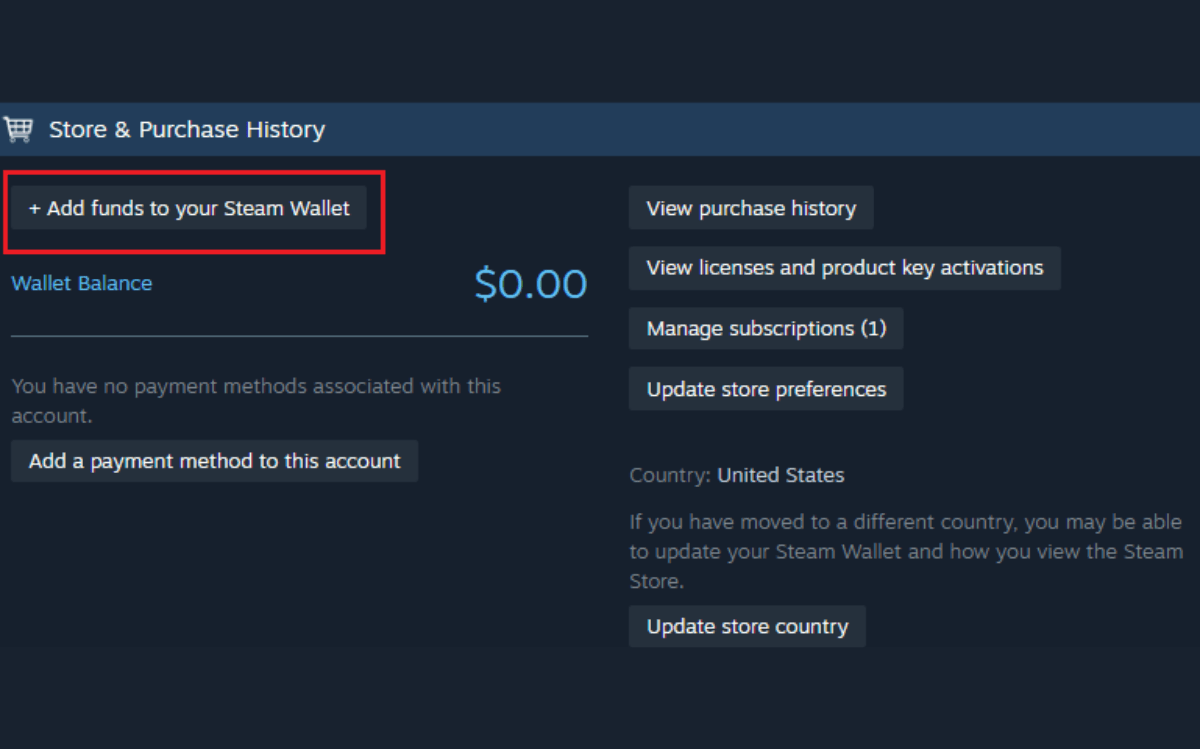1200x749 pixels.
Task: View licenses and product key activations
Action: 844,268
